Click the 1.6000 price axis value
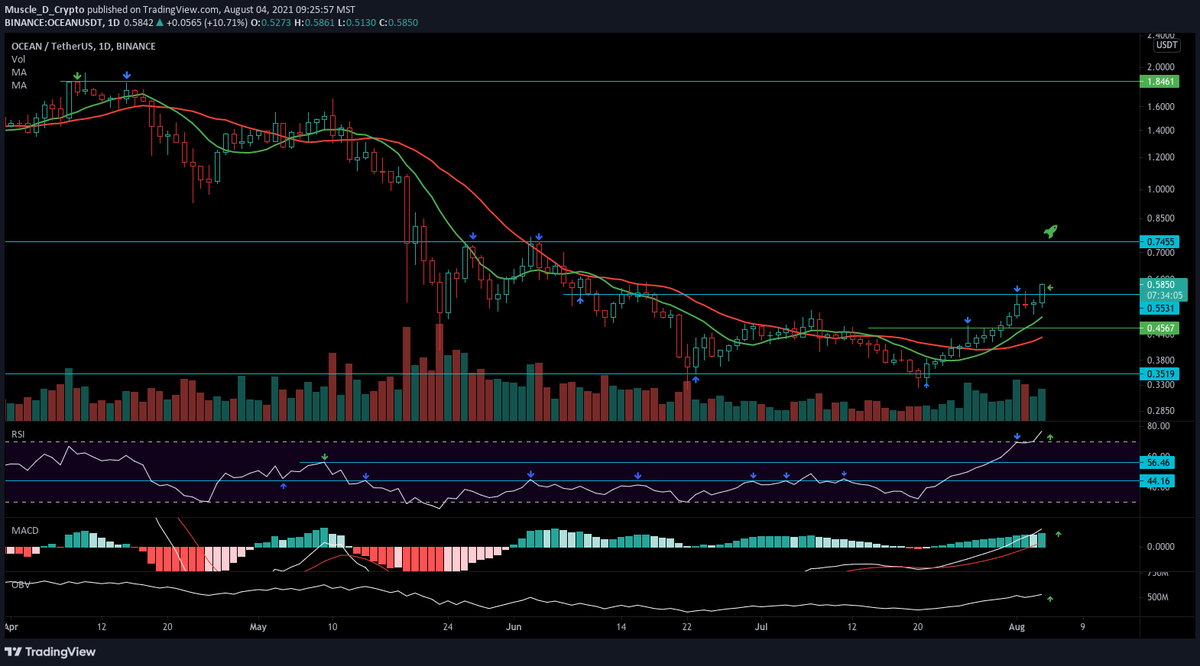 [1161, 106]
